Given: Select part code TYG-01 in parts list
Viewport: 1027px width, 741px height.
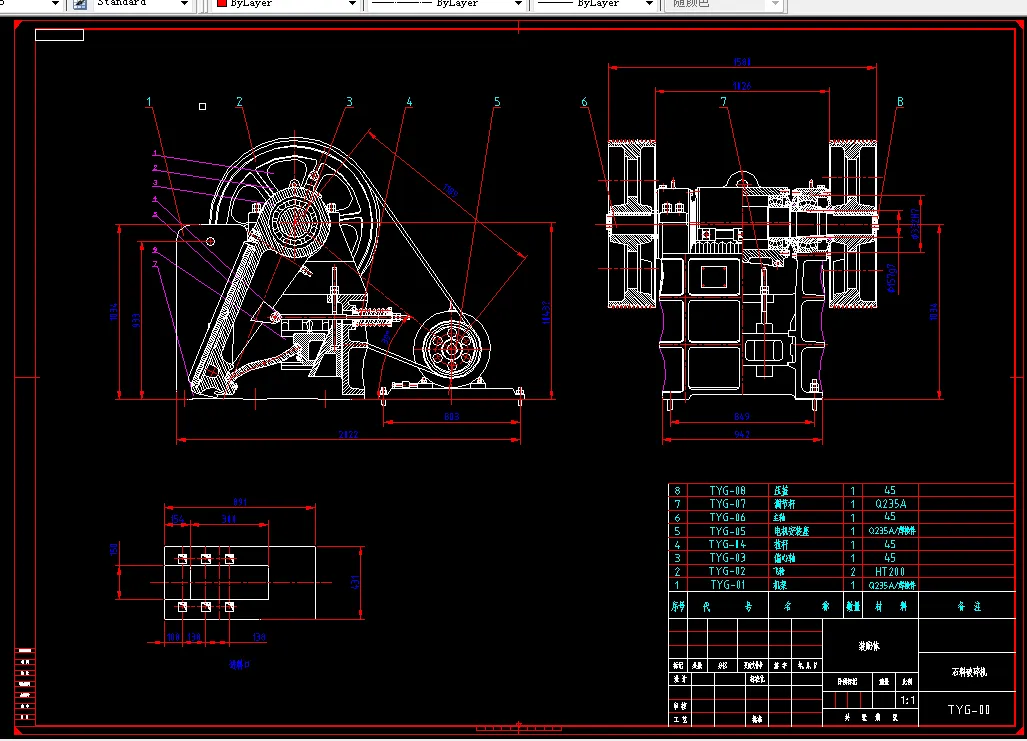Looking at the screenshot, I should pyautogui.click(x=728, y=585).
